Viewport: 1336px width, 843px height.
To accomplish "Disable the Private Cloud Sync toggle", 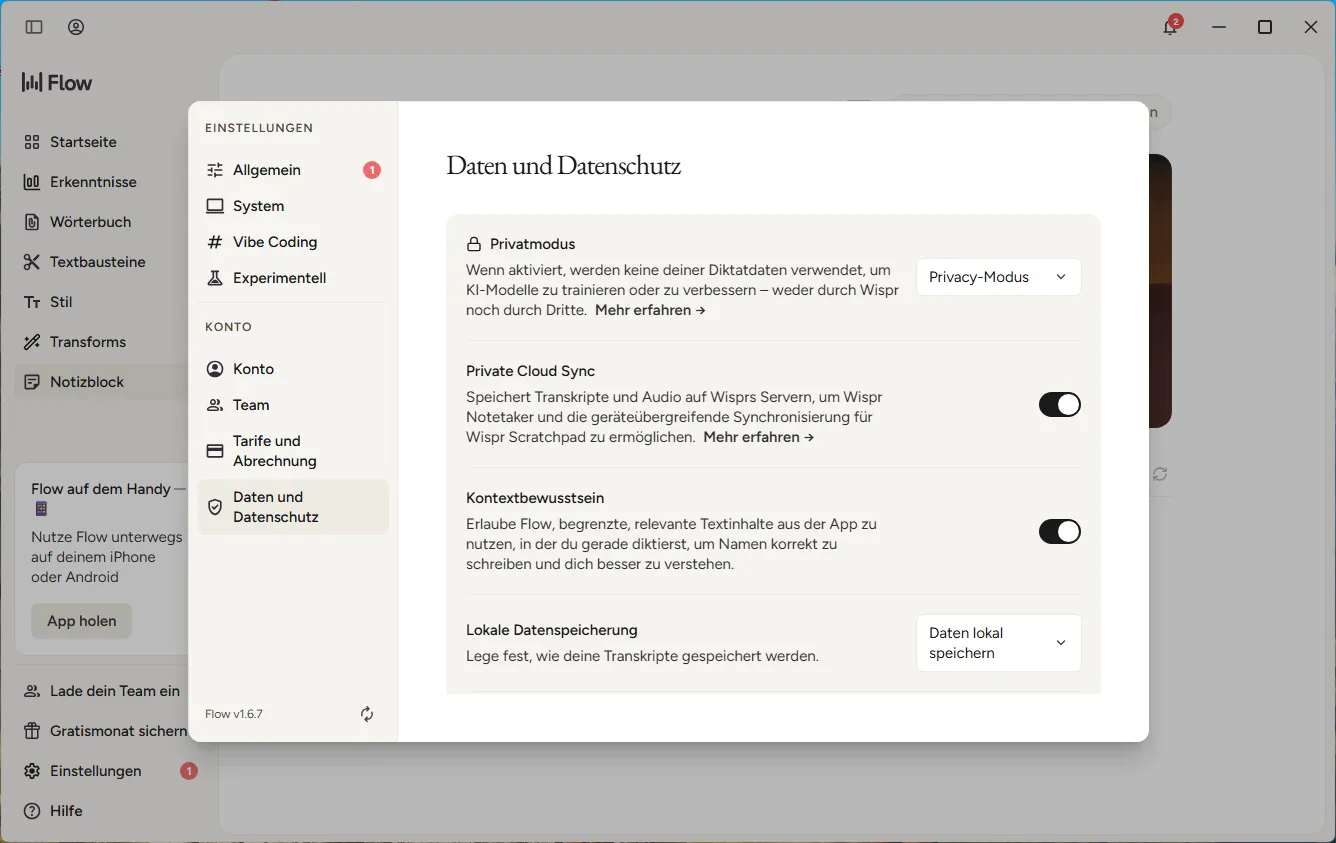I will (1060, 404).
